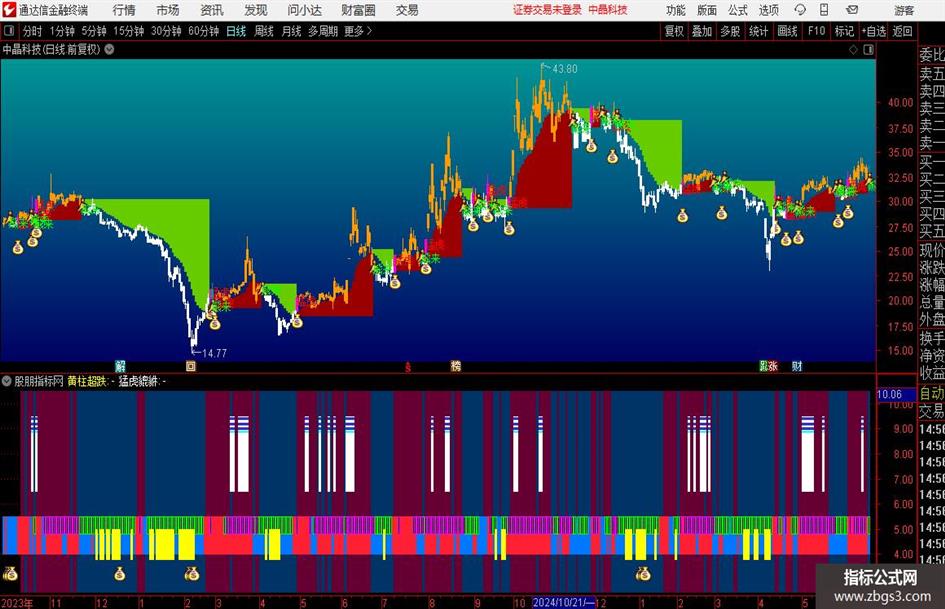Click the money bag at indicator panel far left

tap(10, 573)
